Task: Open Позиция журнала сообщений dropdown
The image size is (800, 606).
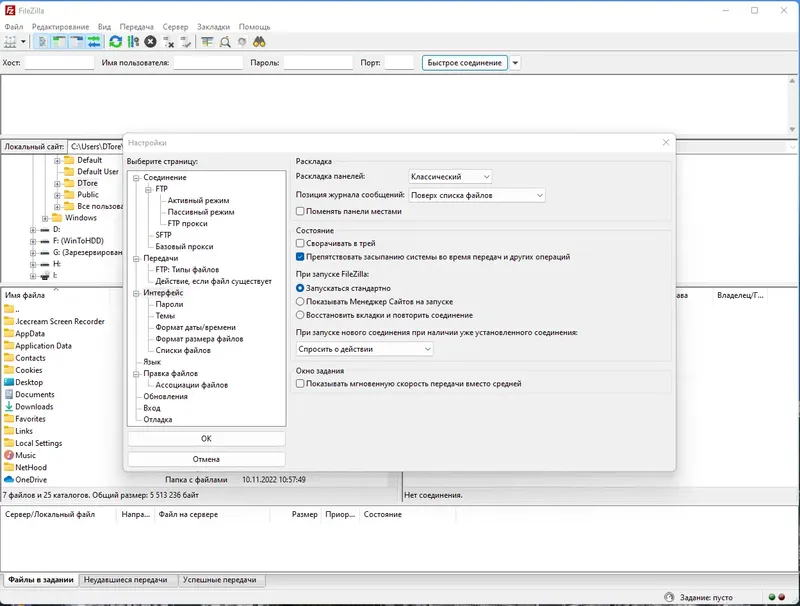Action: click(477, 195)
